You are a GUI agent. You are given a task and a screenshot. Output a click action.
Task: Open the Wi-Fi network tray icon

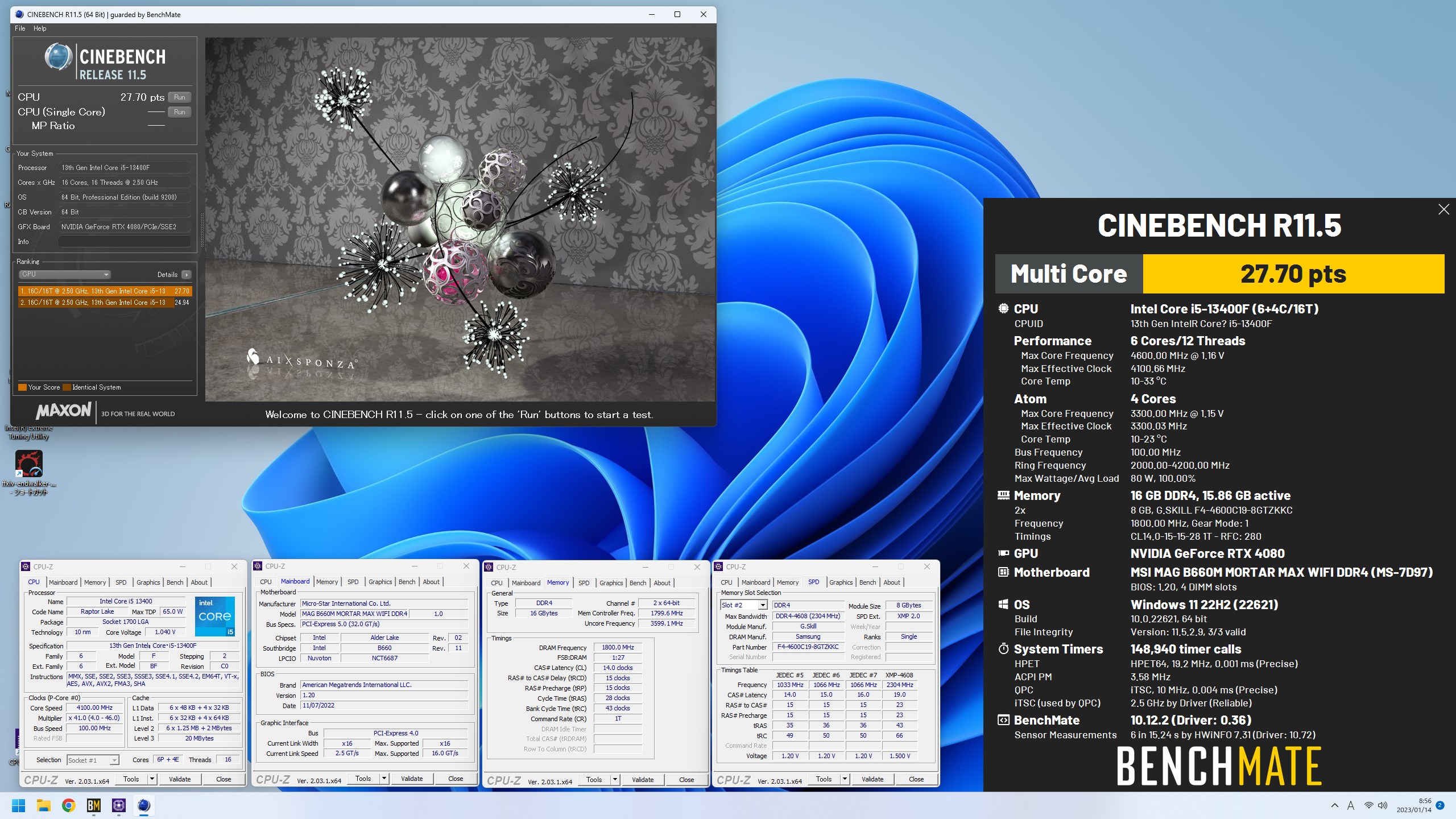pos(1369,805)
